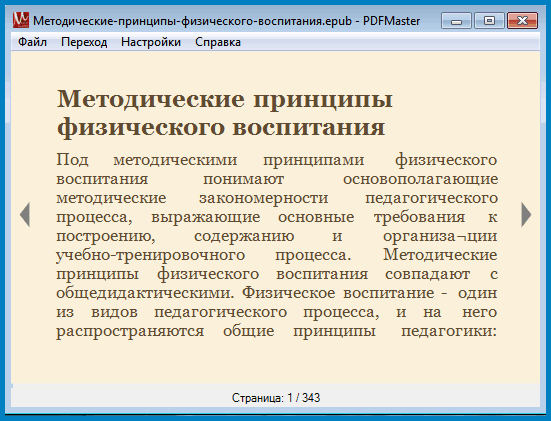Open the Файл menu
Screen dimensions: 551x421
pos(32,42)
